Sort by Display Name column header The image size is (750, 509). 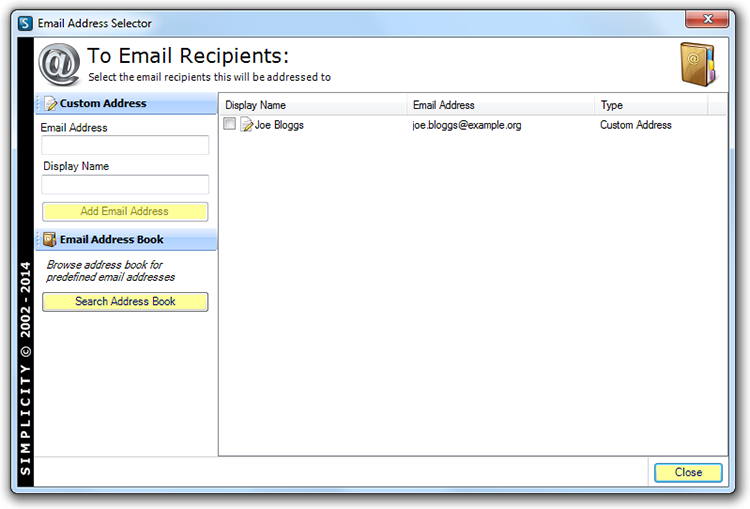[x=312, y=105]
